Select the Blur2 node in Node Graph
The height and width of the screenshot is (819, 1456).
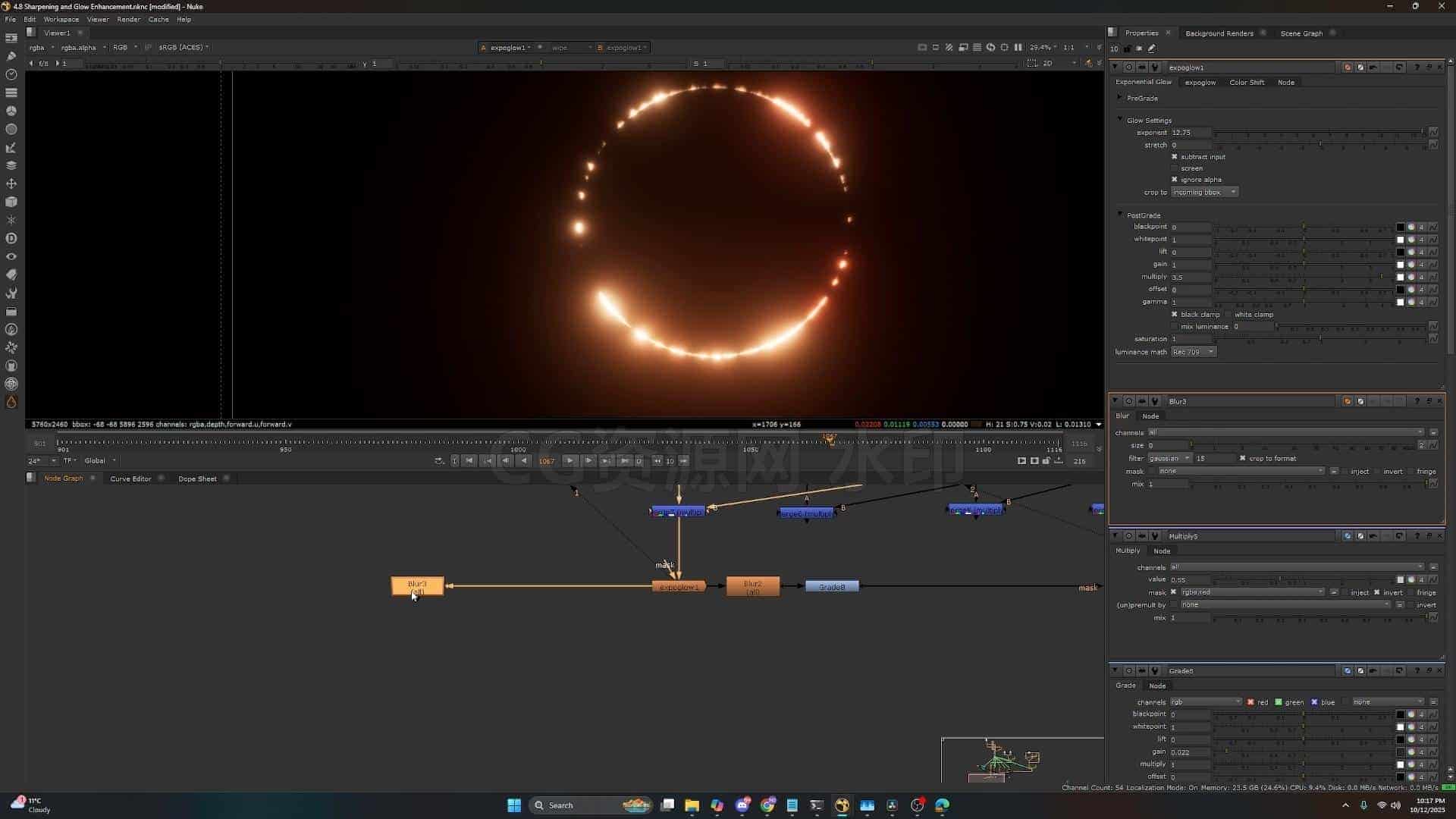point(752,586)
